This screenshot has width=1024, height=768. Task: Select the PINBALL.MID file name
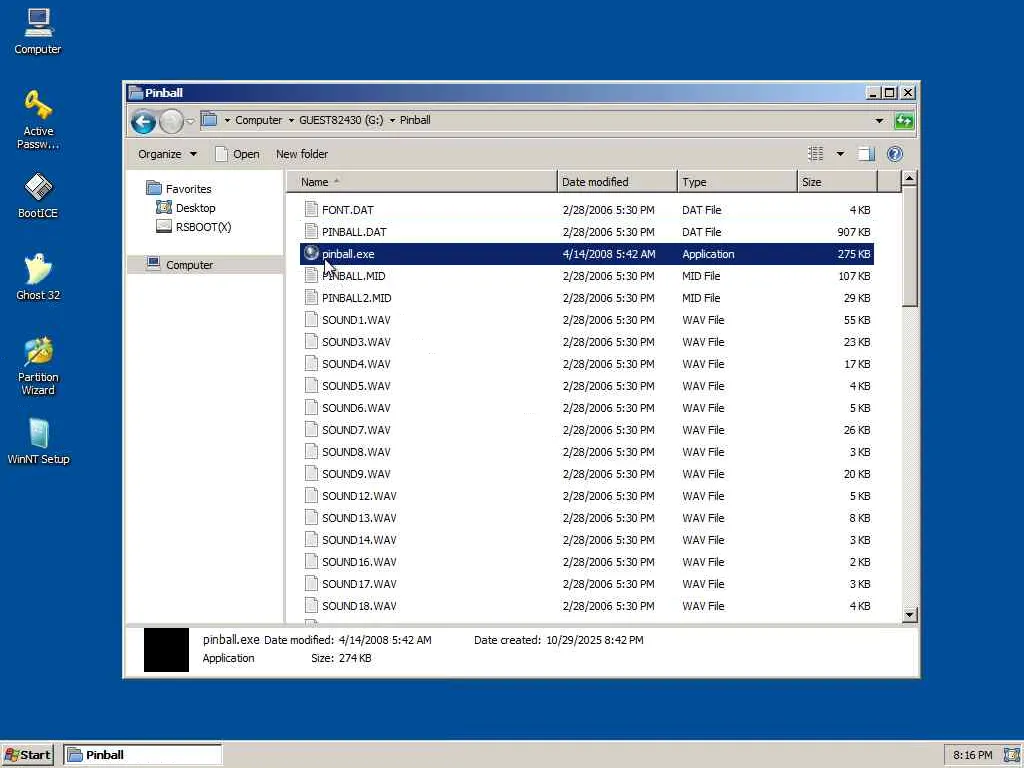click(x=353, y=276)
